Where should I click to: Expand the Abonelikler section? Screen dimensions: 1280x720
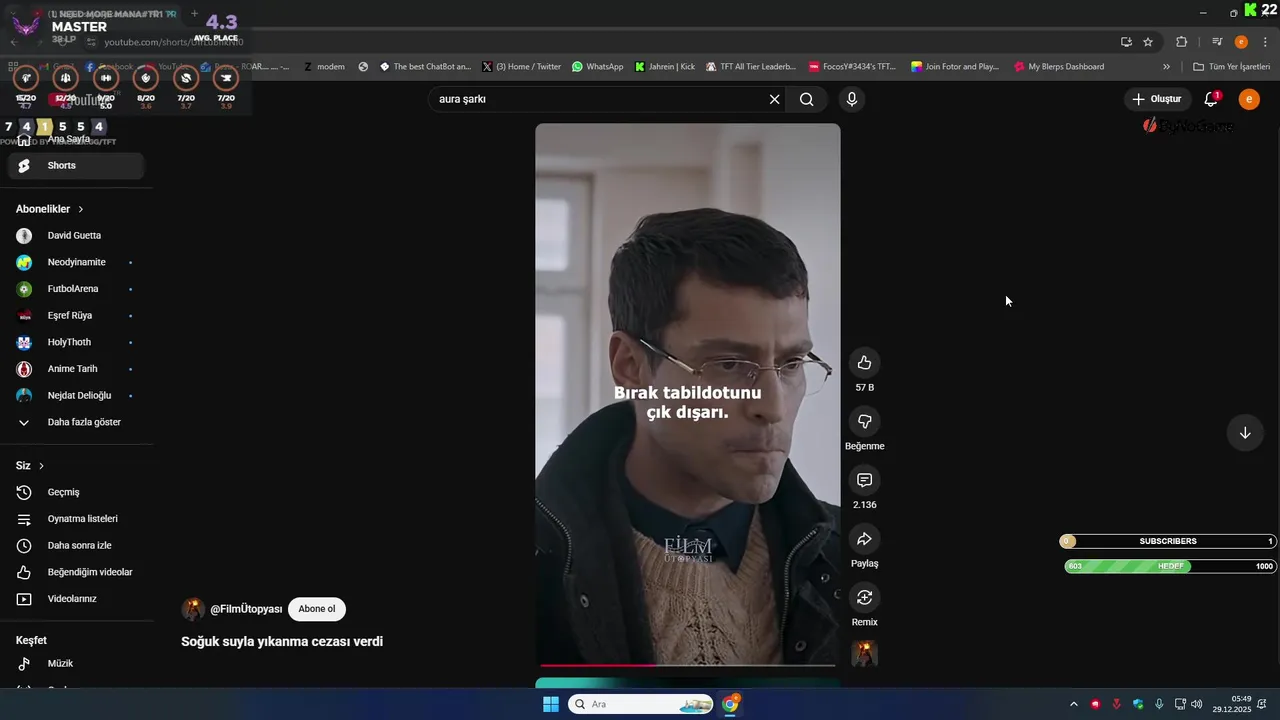coord(50,209)
